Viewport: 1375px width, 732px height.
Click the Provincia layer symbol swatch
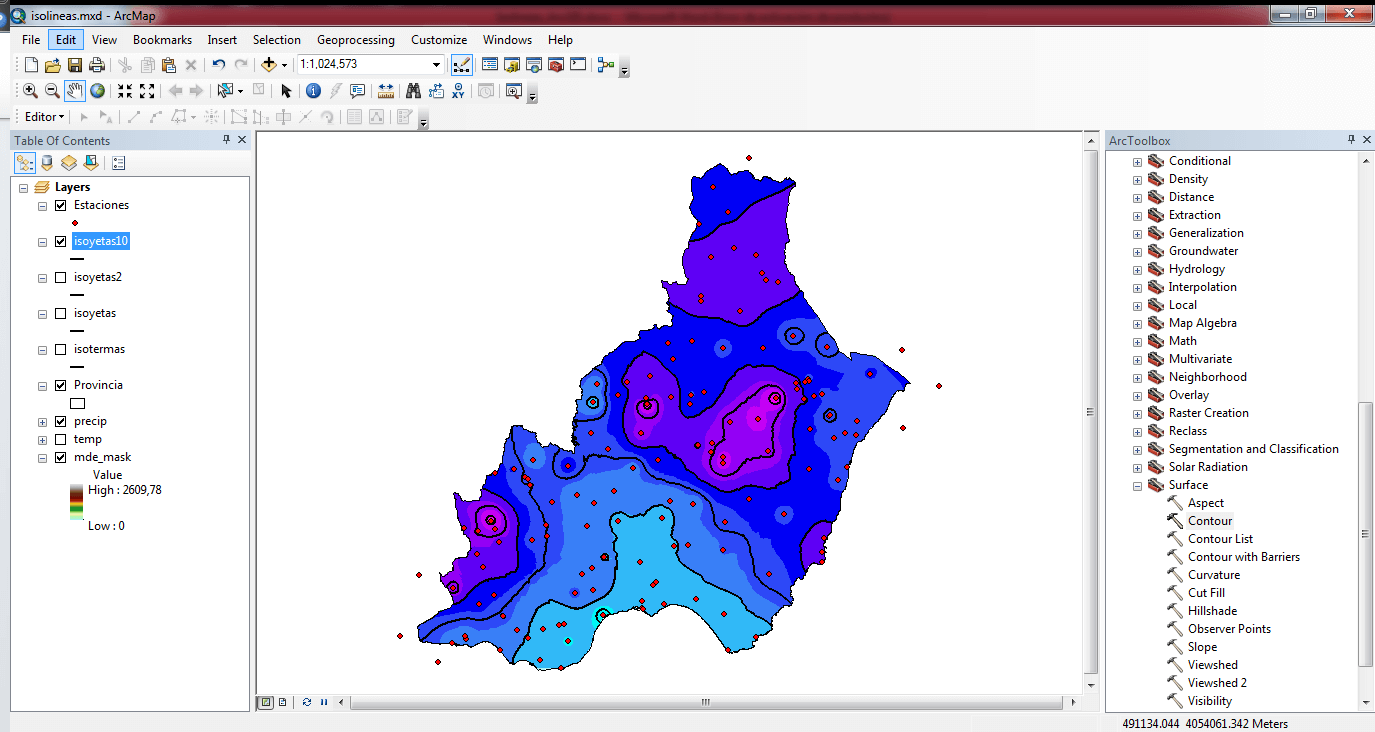click(x=77, y=403)
